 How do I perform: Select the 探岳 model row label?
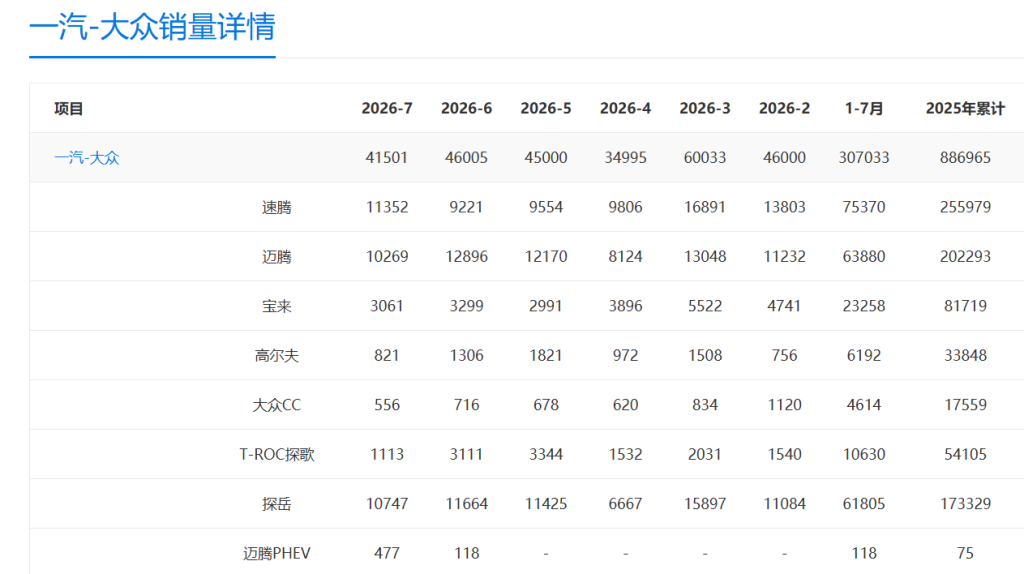[276, 504]
